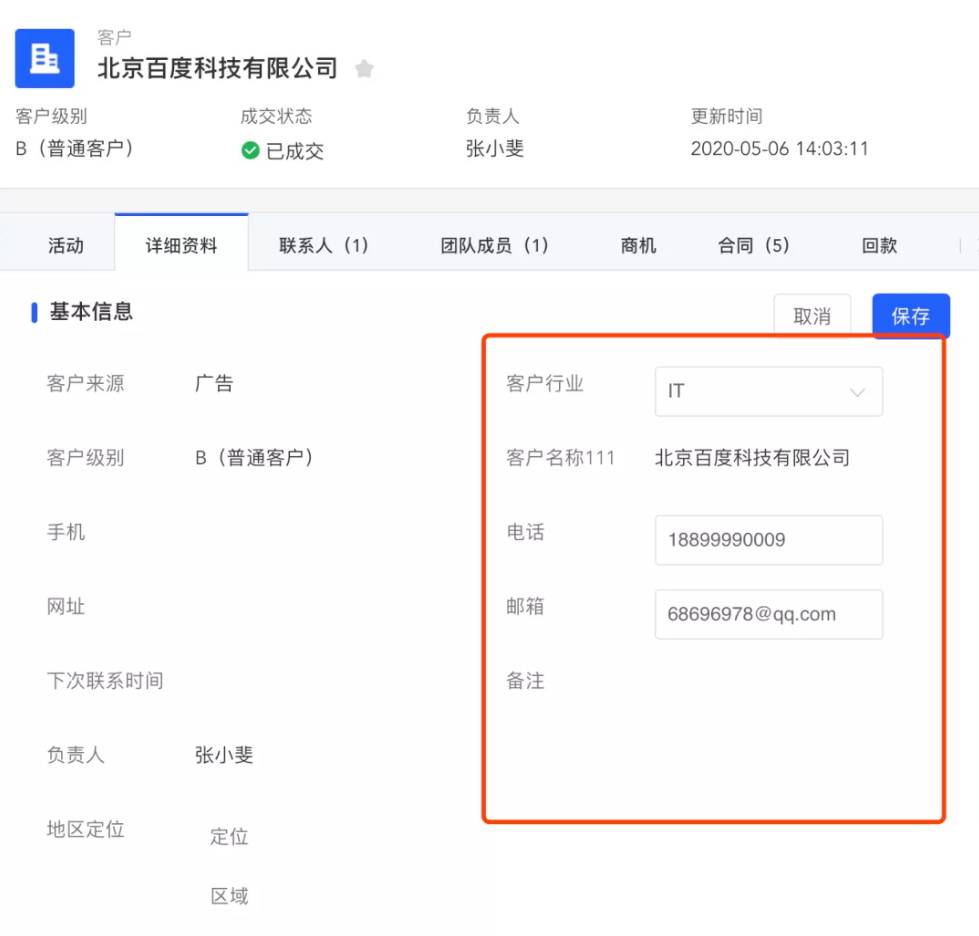
Task: Click the blue customer building icon
Action: [44, 58]
